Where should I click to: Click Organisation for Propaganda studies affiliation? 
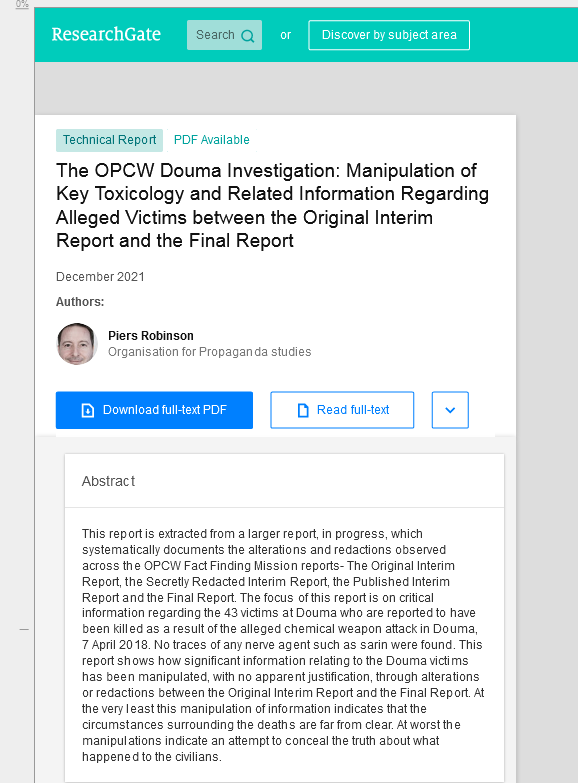point(209,352)
